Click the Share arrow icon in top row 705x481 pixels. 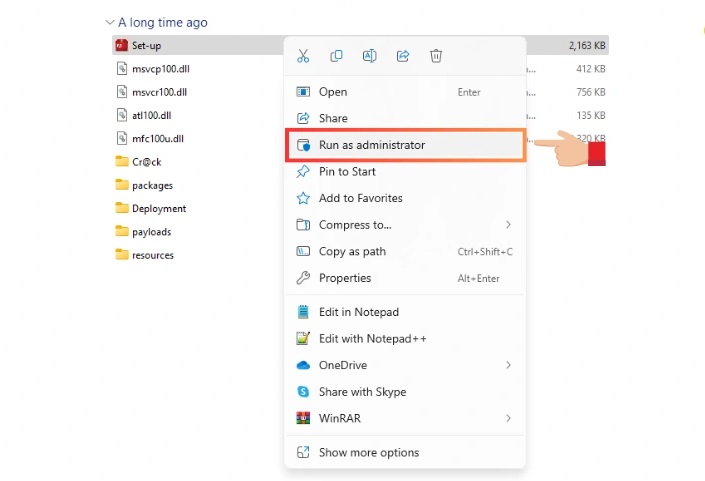click(x=403, y=56)
